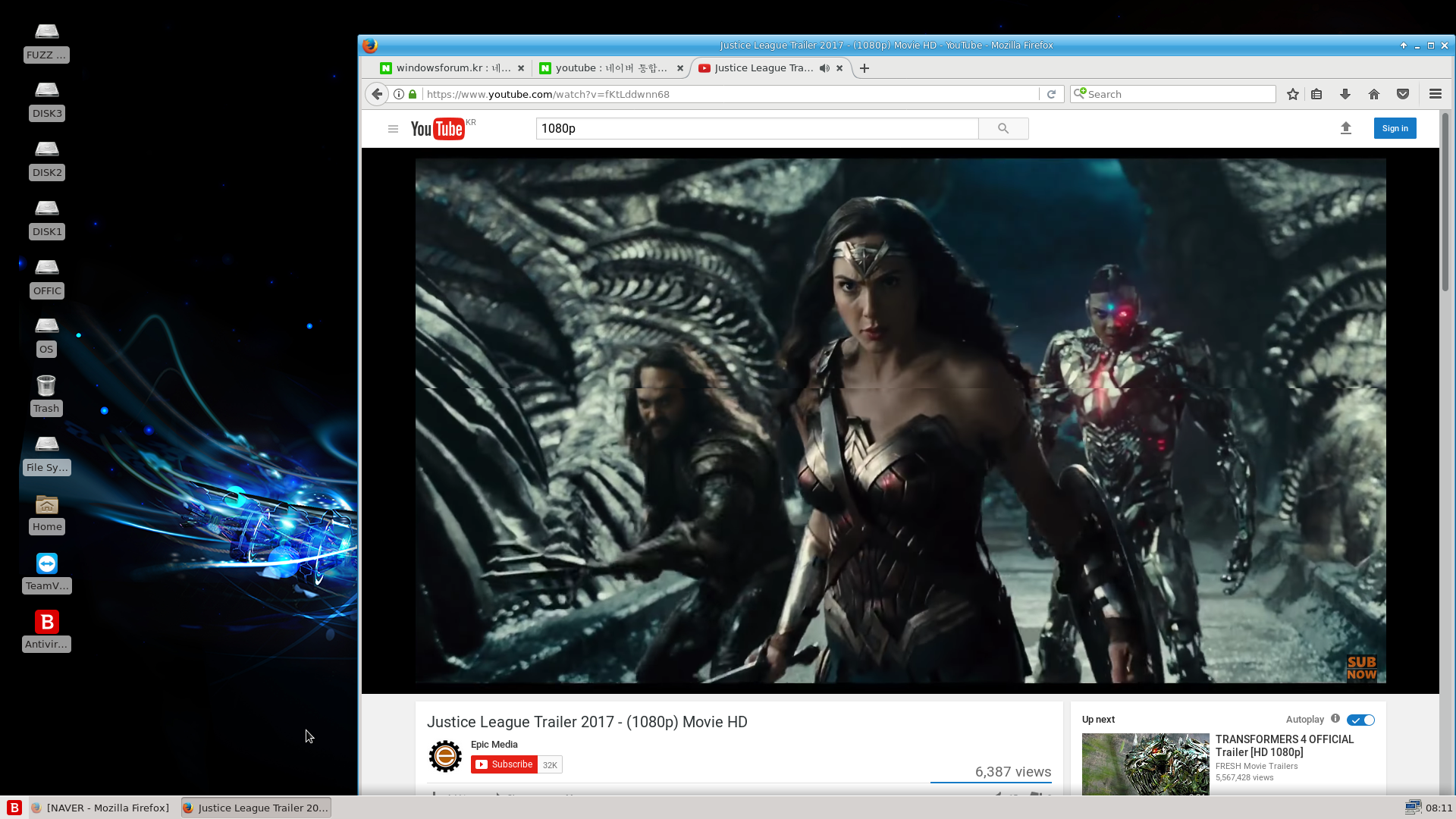Open the DISK3 drive desktop icon
1456x819 pixels.
tap(46, 100)
